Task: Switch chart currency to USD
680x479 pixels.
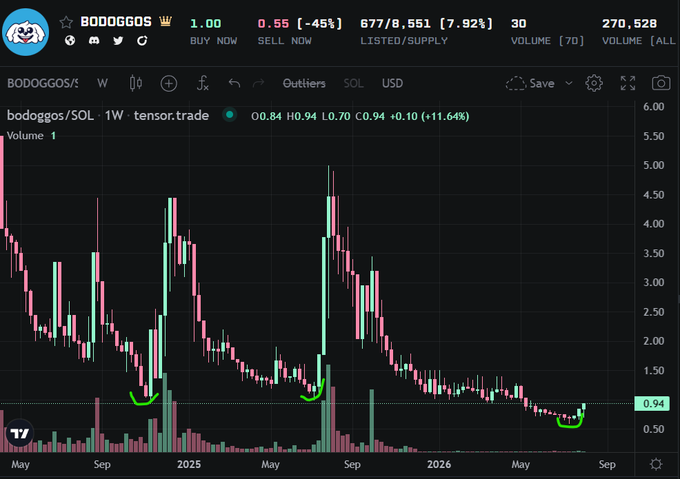Action: pos(392,83)
